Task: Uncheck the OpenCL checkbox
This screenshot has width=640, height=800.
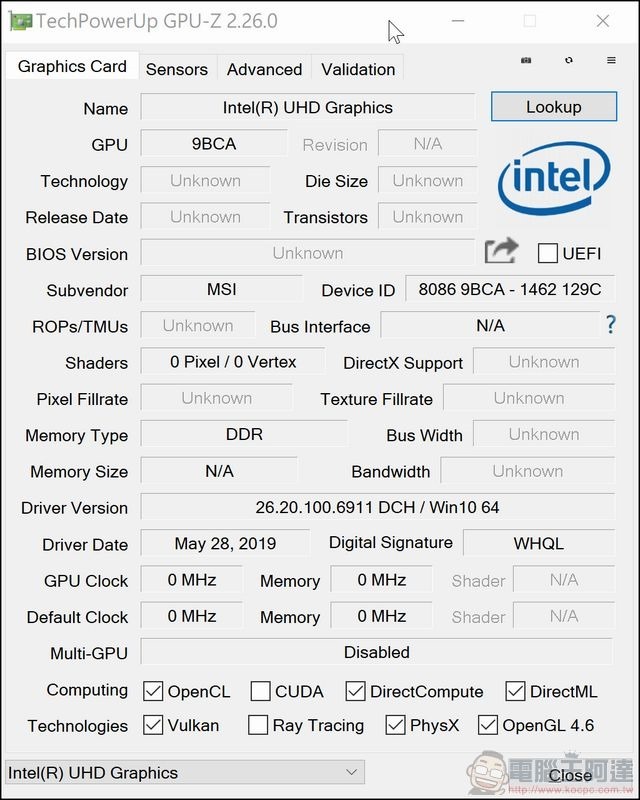Action: pos(152,691)
